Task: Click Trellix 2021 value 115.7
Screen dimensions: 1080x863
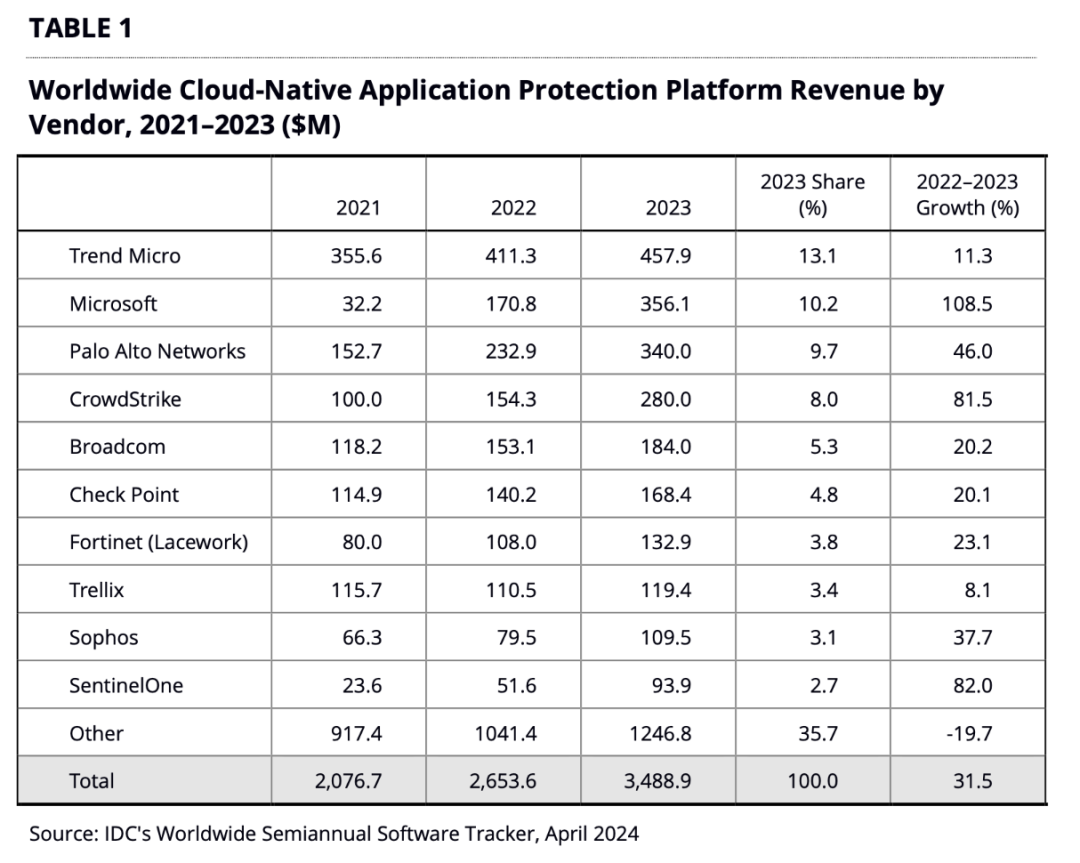Action: (x=356, y=590)
